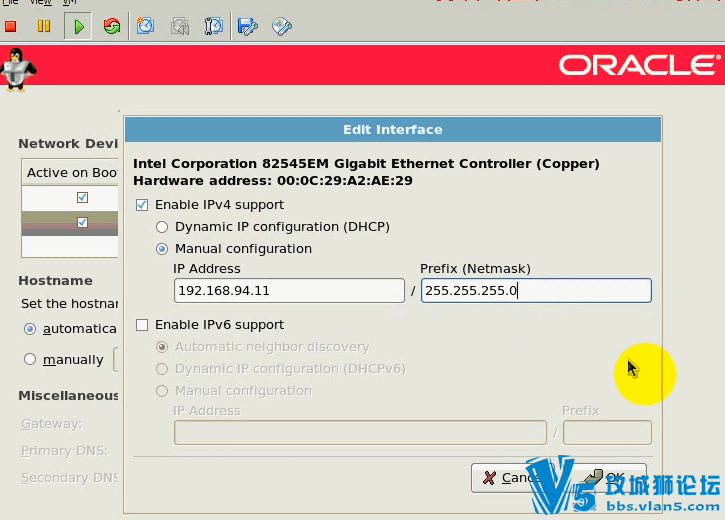Image resolution: width=725 pixels, height=520 pixels.
Task: Click the Oracle logo in banner
Action: pyautogui.click(x=640, y=65)
